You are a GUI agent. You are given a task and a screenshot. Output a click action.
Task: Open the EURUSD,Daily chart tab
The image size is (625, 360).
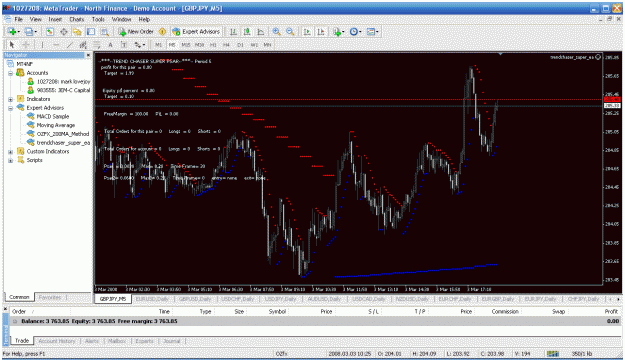[x=152, y=299]
